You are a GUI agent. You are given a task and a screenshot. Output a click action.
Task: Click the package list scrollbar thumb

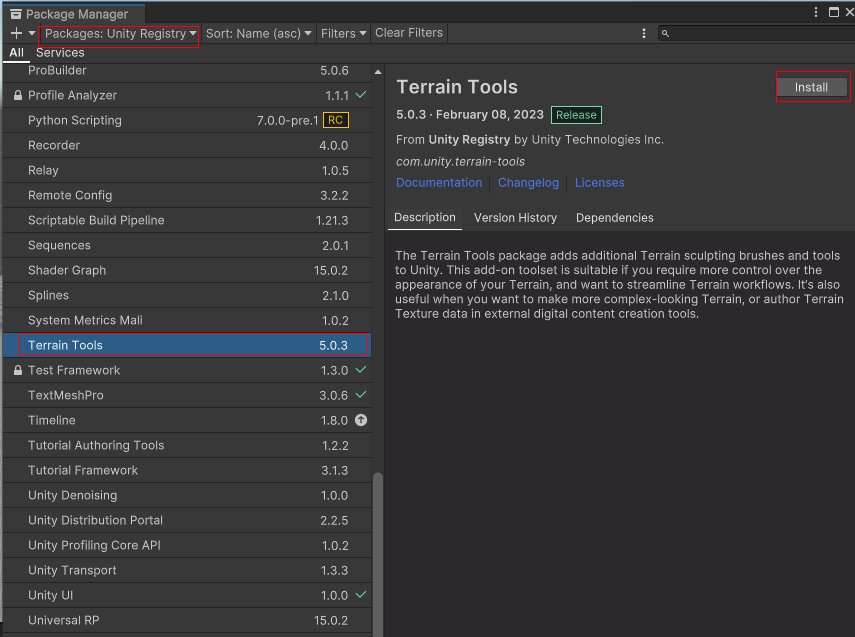tap(378, 554)
